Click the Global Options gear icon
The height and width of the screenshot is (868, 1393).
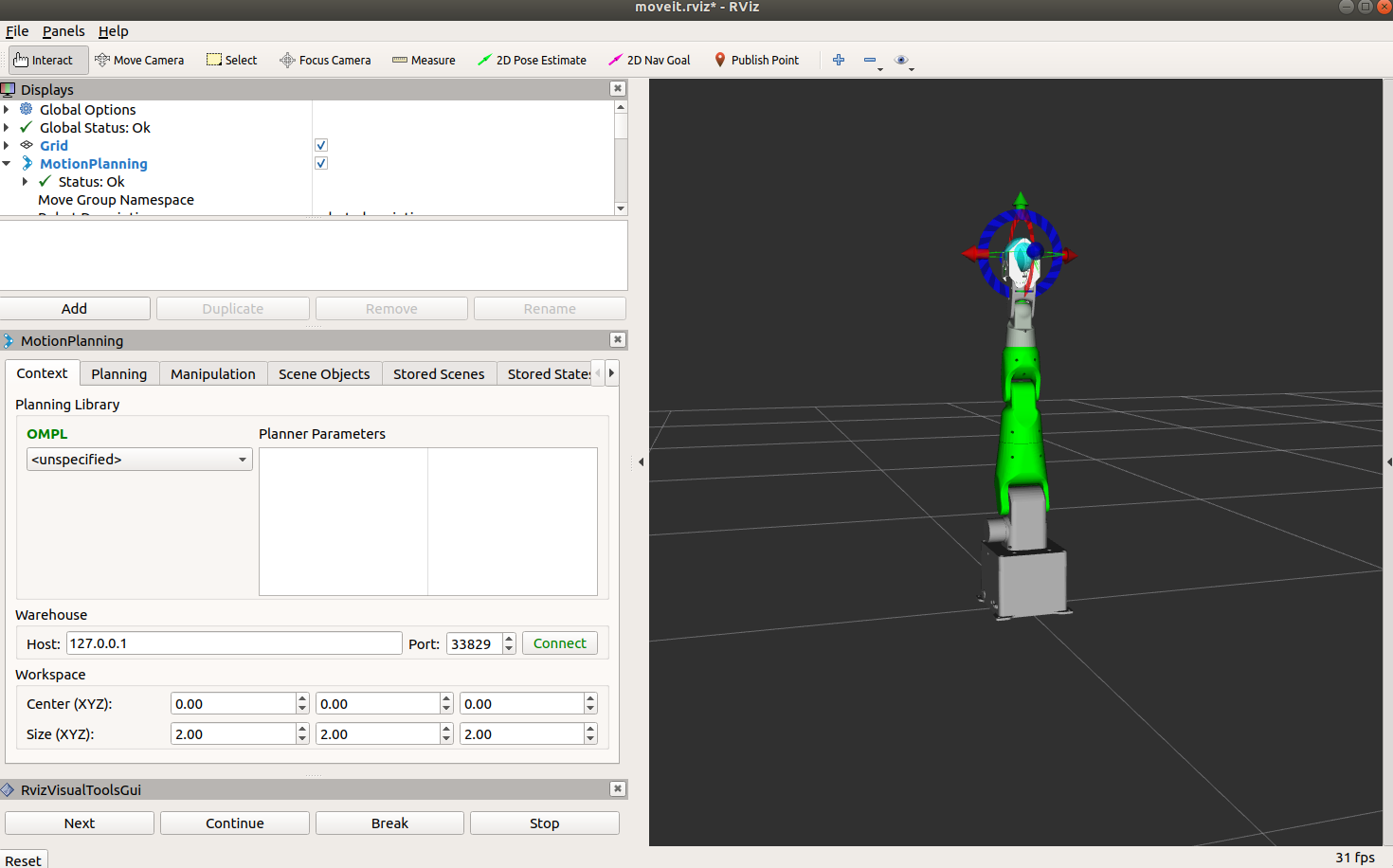tap(27, 109)
